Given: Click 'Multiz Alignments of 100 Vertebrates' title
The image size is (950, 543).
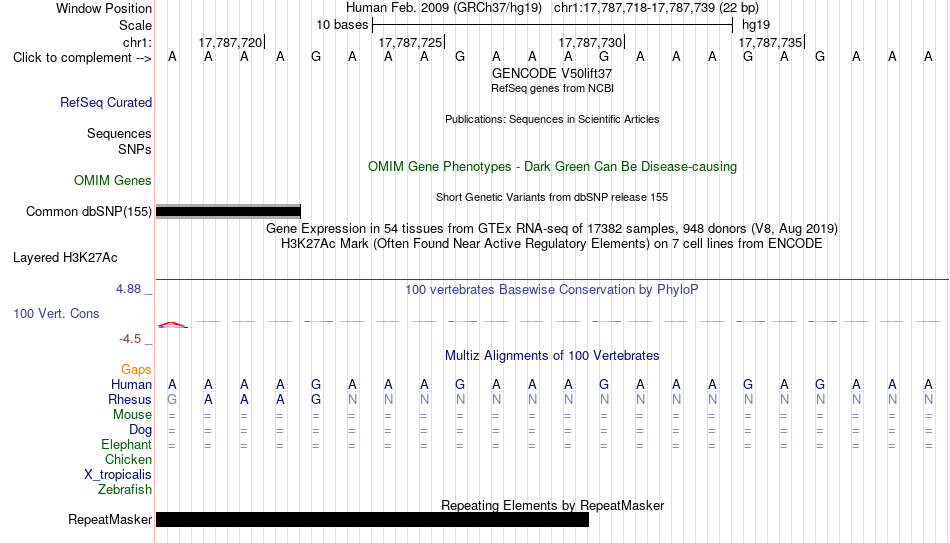Looking at the screenshot, I should tap(552, 356).
